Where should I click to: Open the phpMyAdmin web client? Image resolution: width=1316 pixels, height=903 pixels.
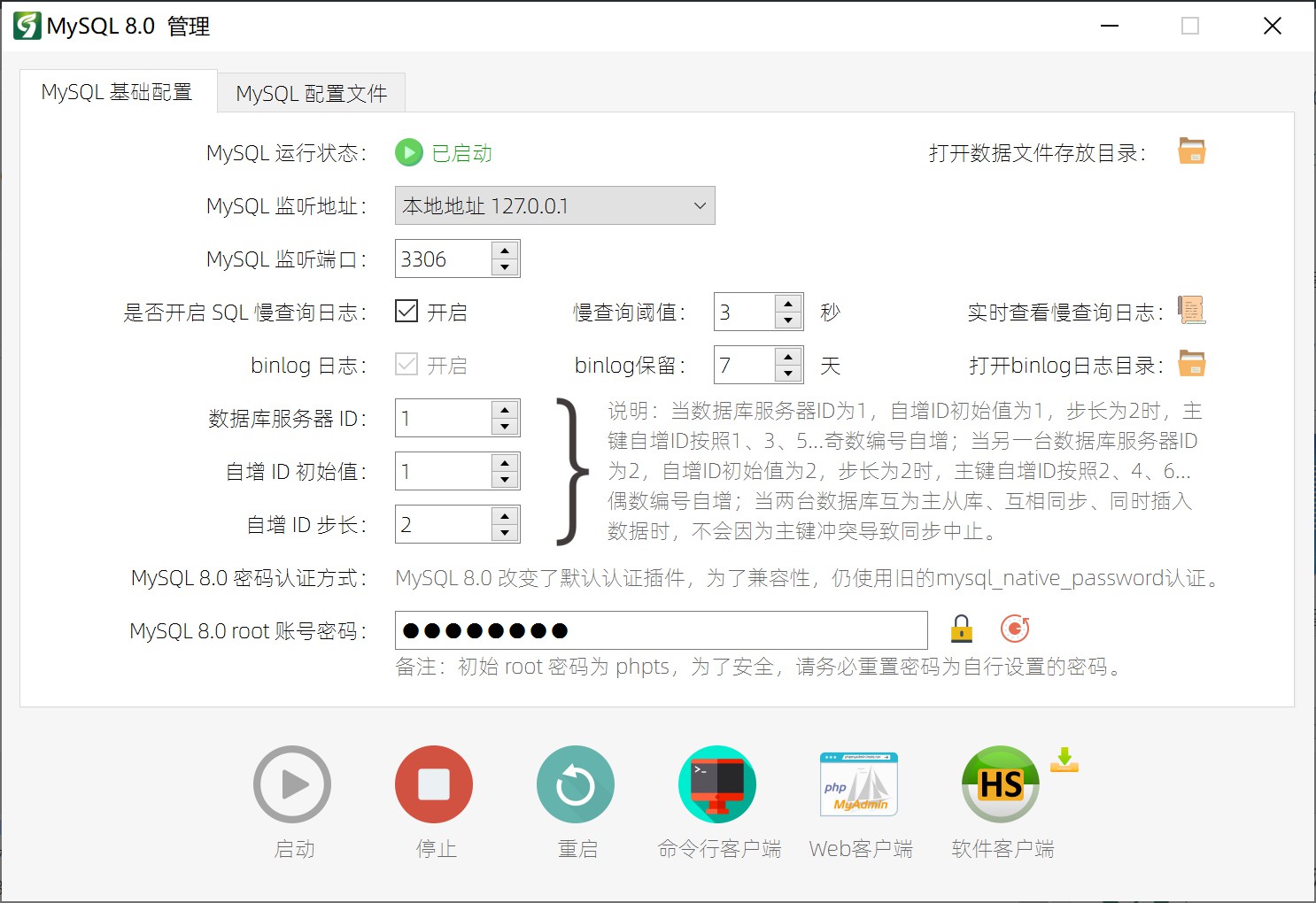[859, 784]
